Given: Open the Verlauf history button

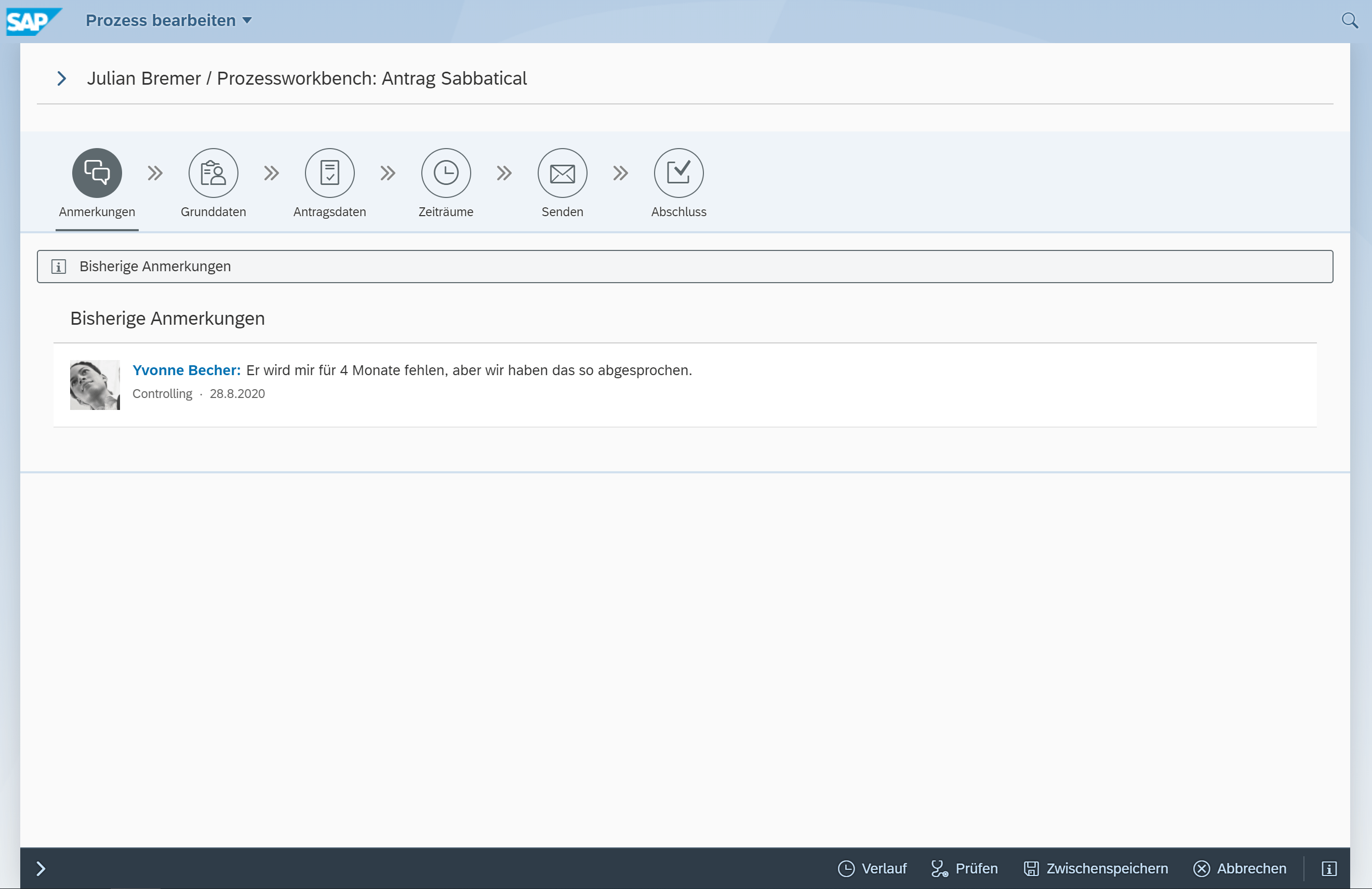Looking at the screenshot, I should pos(872,869).
